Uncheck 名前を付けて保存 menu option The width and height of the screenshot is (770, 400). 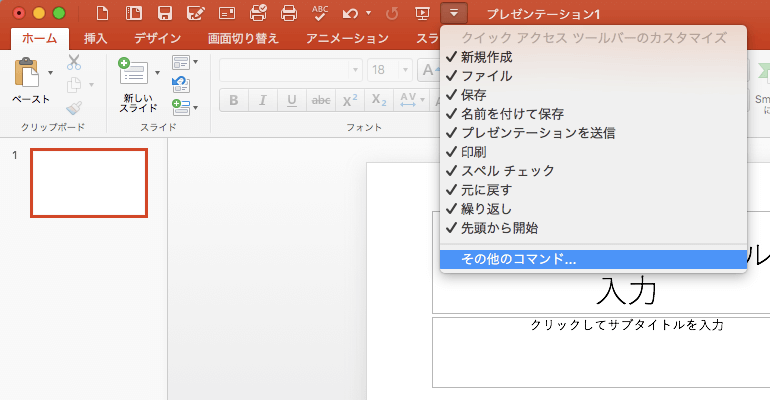point(593,114)
